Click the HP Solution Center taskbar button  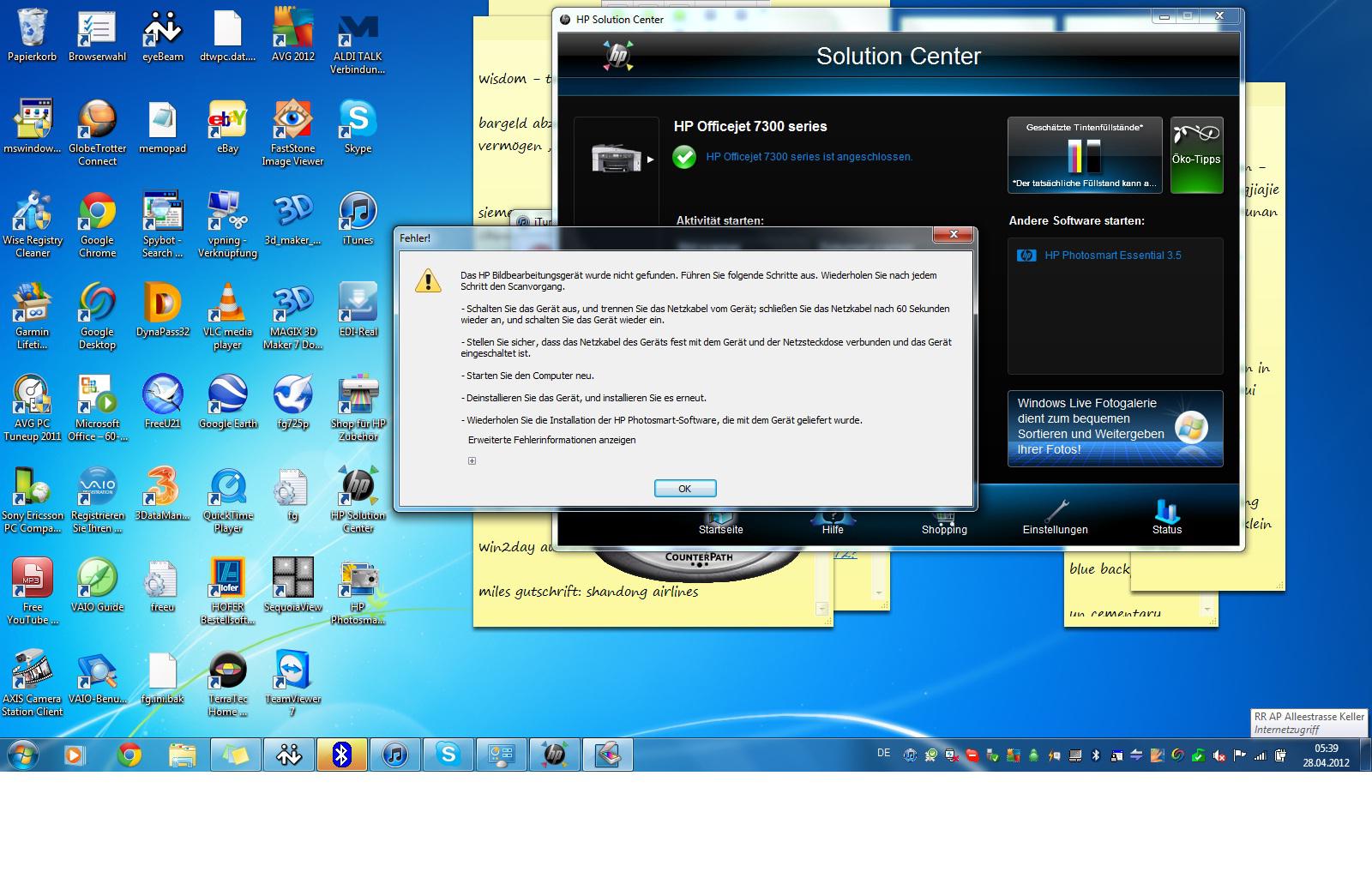(554, 755)
